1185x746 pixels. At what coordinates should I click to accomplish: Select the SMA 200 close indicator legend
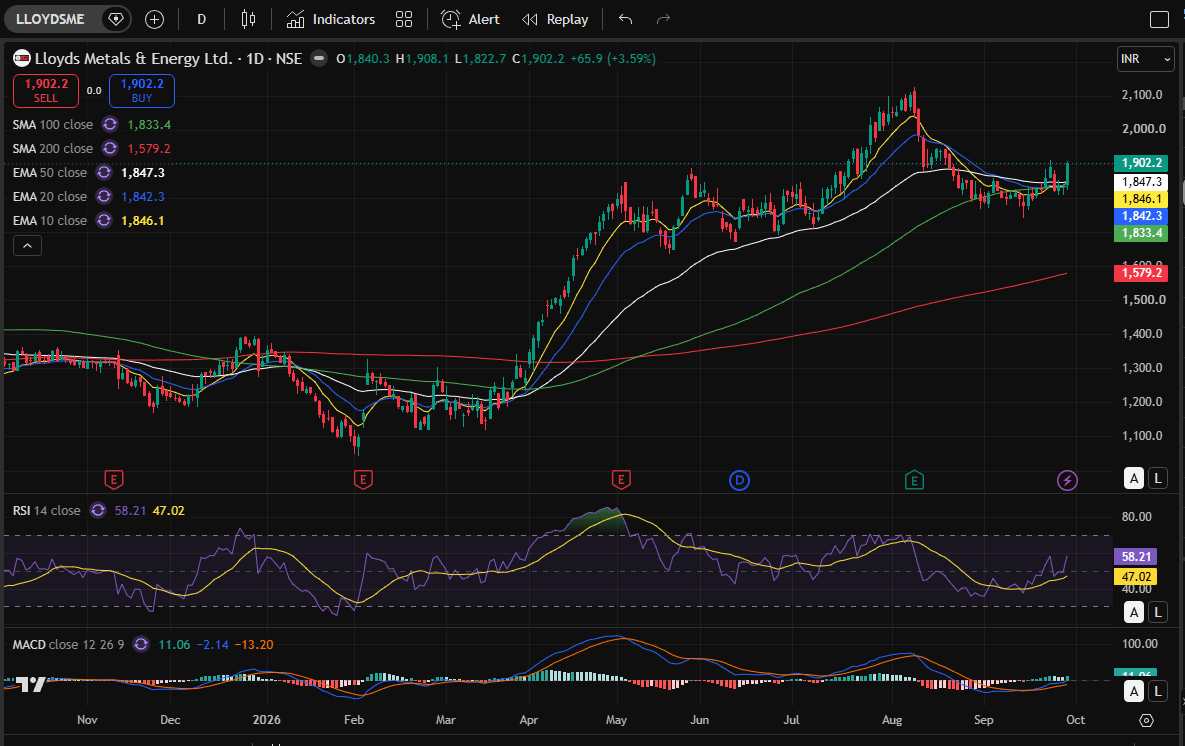pos(53,149)
